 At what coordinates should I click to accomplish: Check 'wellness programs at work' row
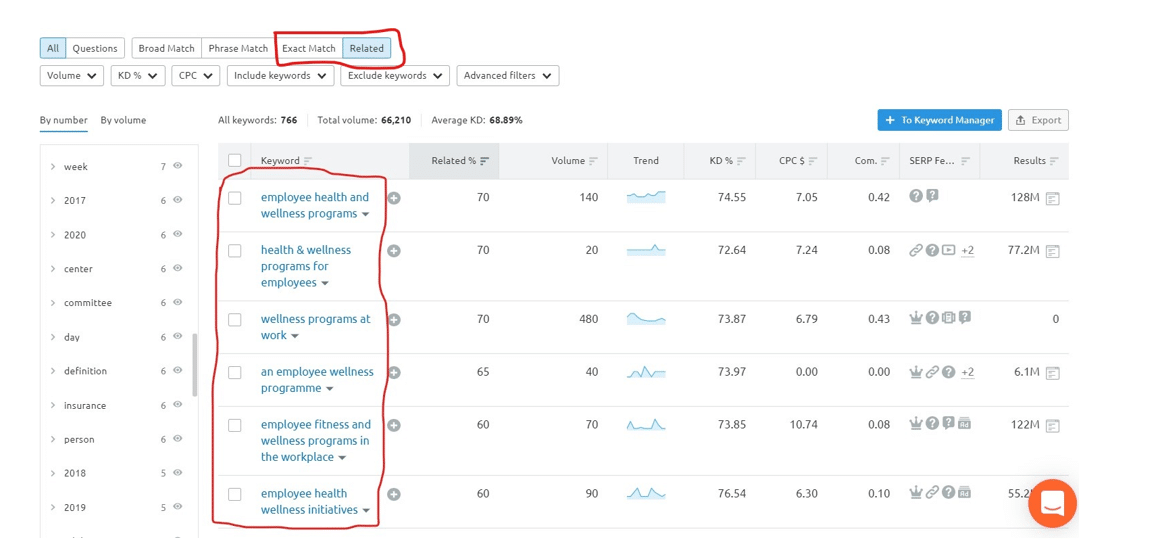[x=234, y=320]
